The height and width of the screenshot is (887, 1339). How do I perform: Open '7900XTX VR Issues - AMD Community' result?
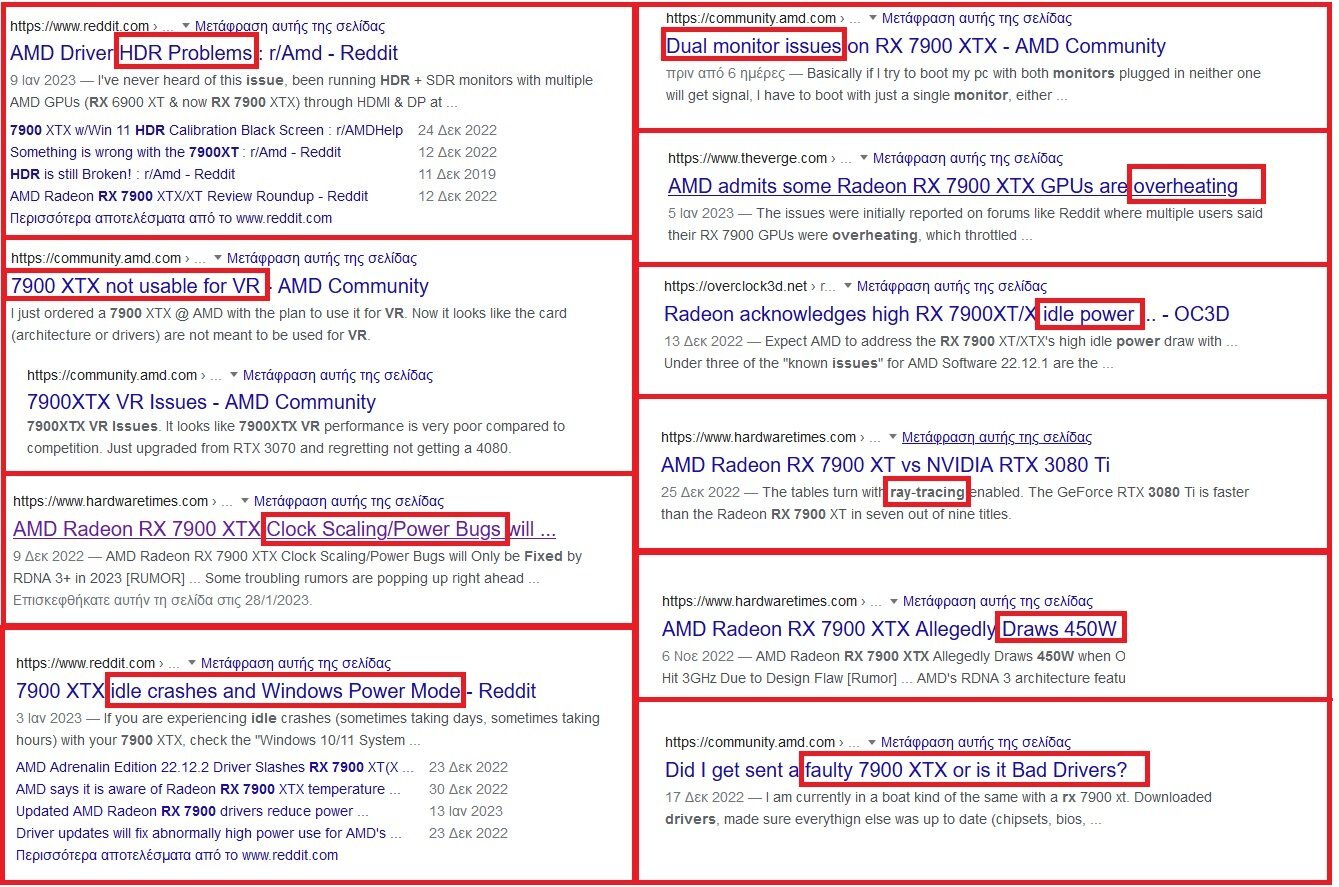201,402
